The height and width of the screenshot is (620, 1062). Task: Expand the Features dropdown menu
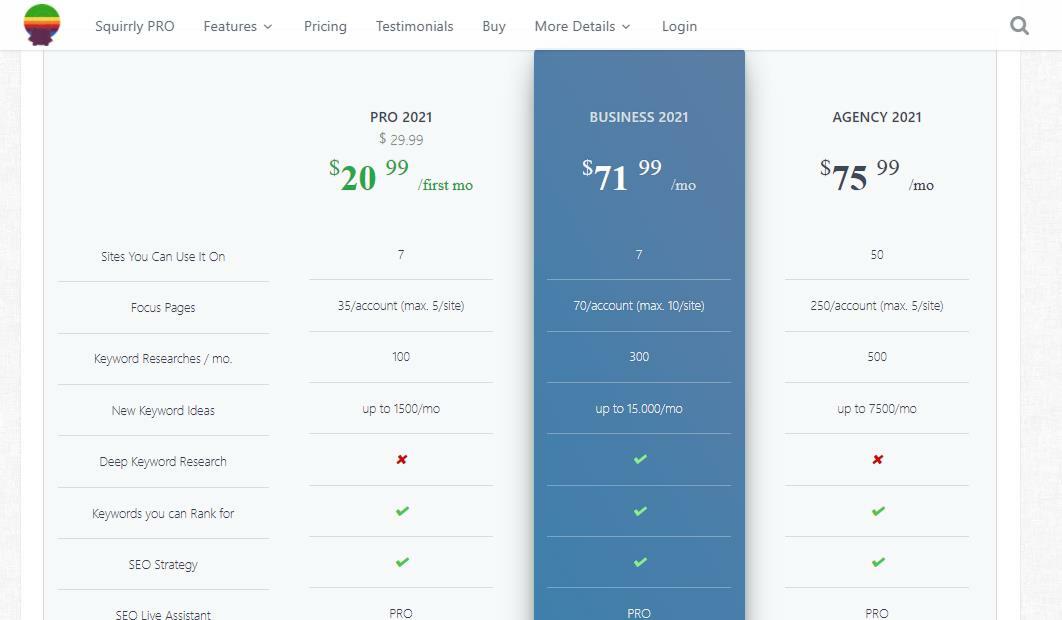tap(238, 26)
